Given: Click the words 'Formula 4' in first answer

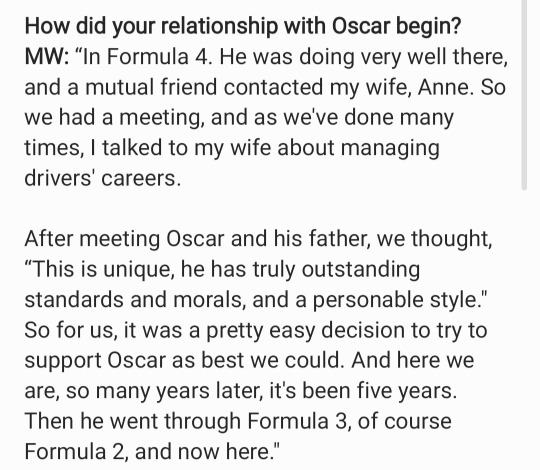Looking at the screenshot, I should point(157,57).
